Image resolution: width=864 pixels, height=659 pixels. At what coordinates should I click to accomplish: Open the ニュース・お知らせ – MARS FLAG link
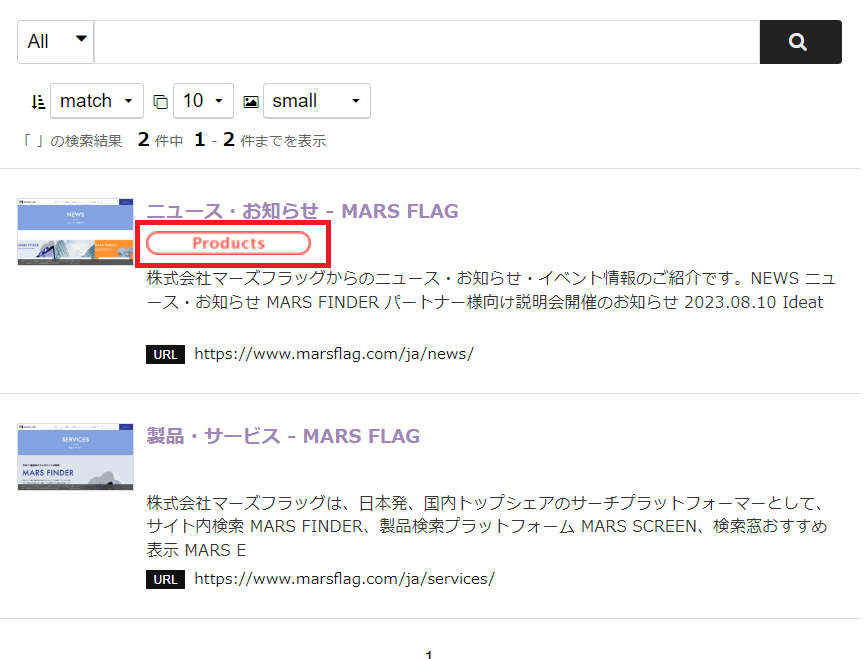[x=302, y=211]
